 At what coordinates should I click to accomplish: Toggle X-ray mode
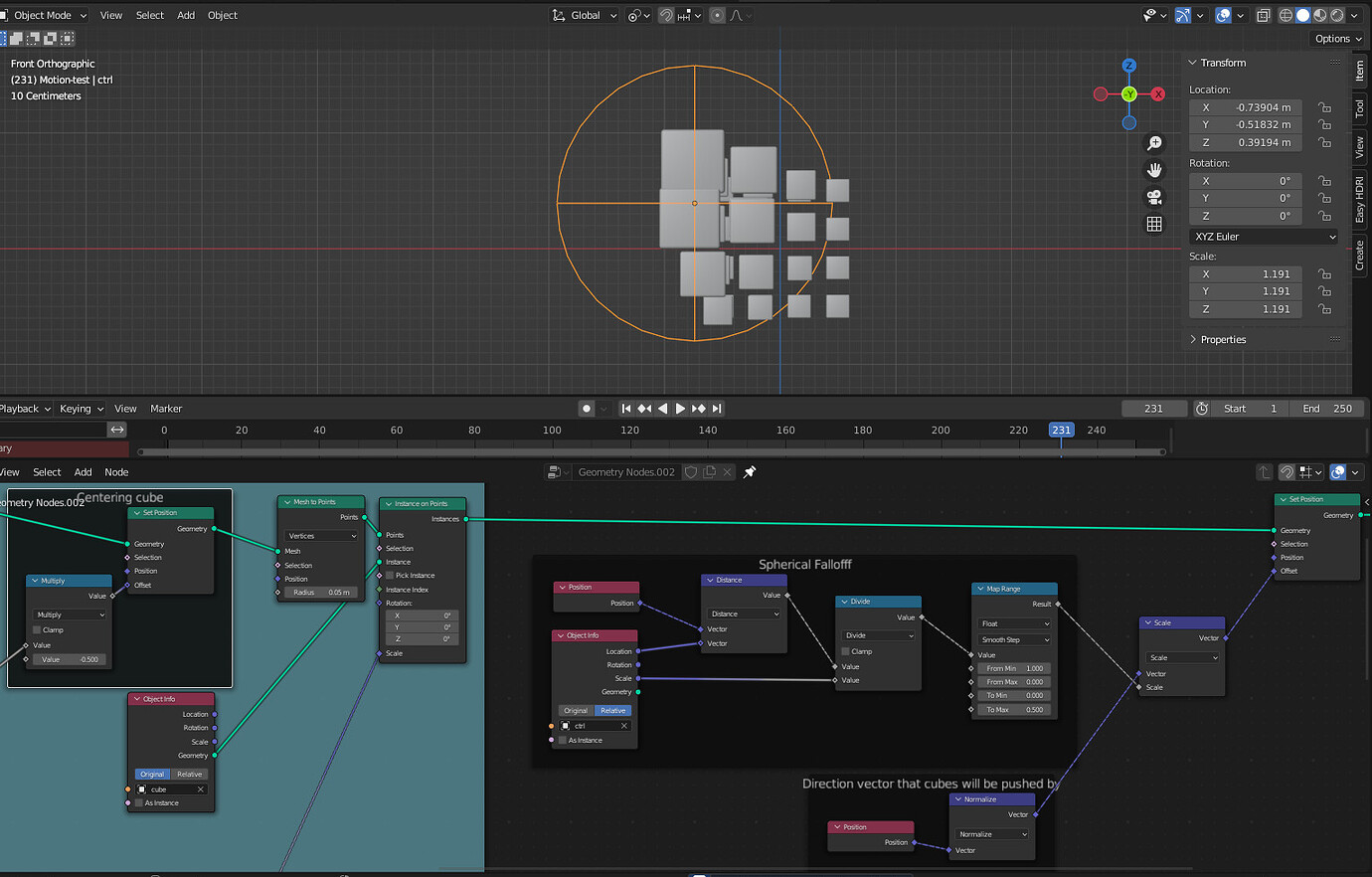click(1263, 15)
